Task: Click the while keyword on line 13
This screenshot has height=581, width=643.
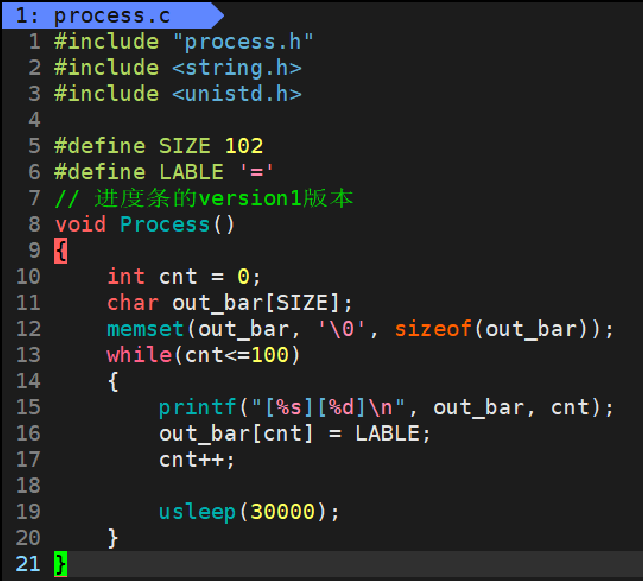Action: [139, 355]
